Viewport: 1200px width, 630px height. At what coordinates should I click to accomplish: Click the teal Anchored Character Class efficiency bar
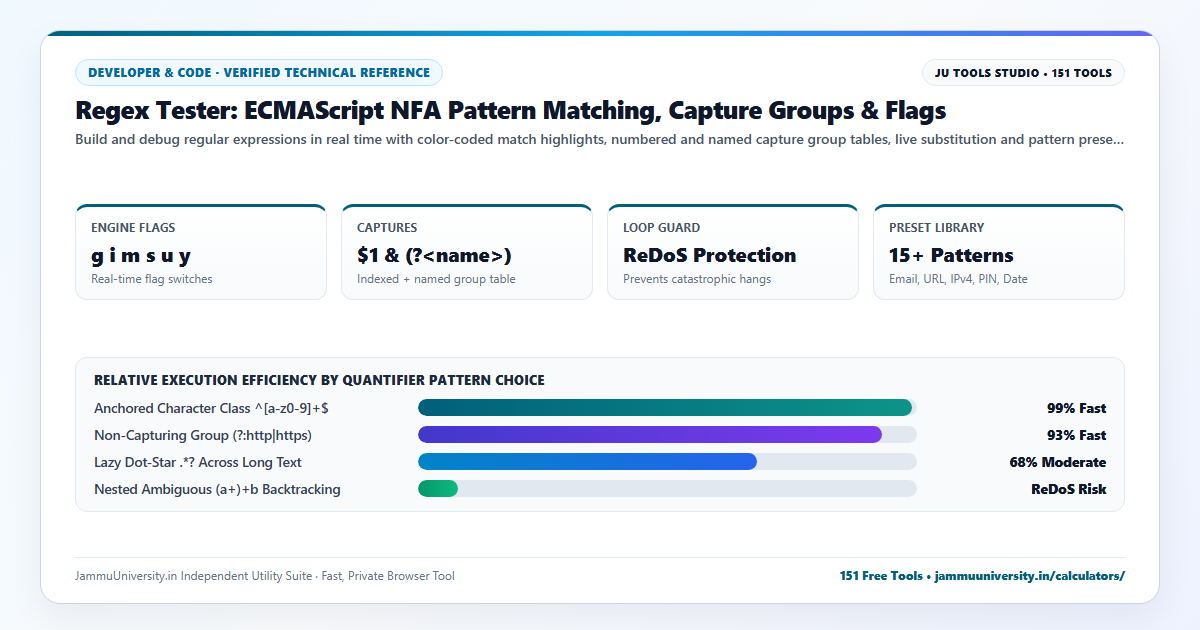click(x=665, y=408)
